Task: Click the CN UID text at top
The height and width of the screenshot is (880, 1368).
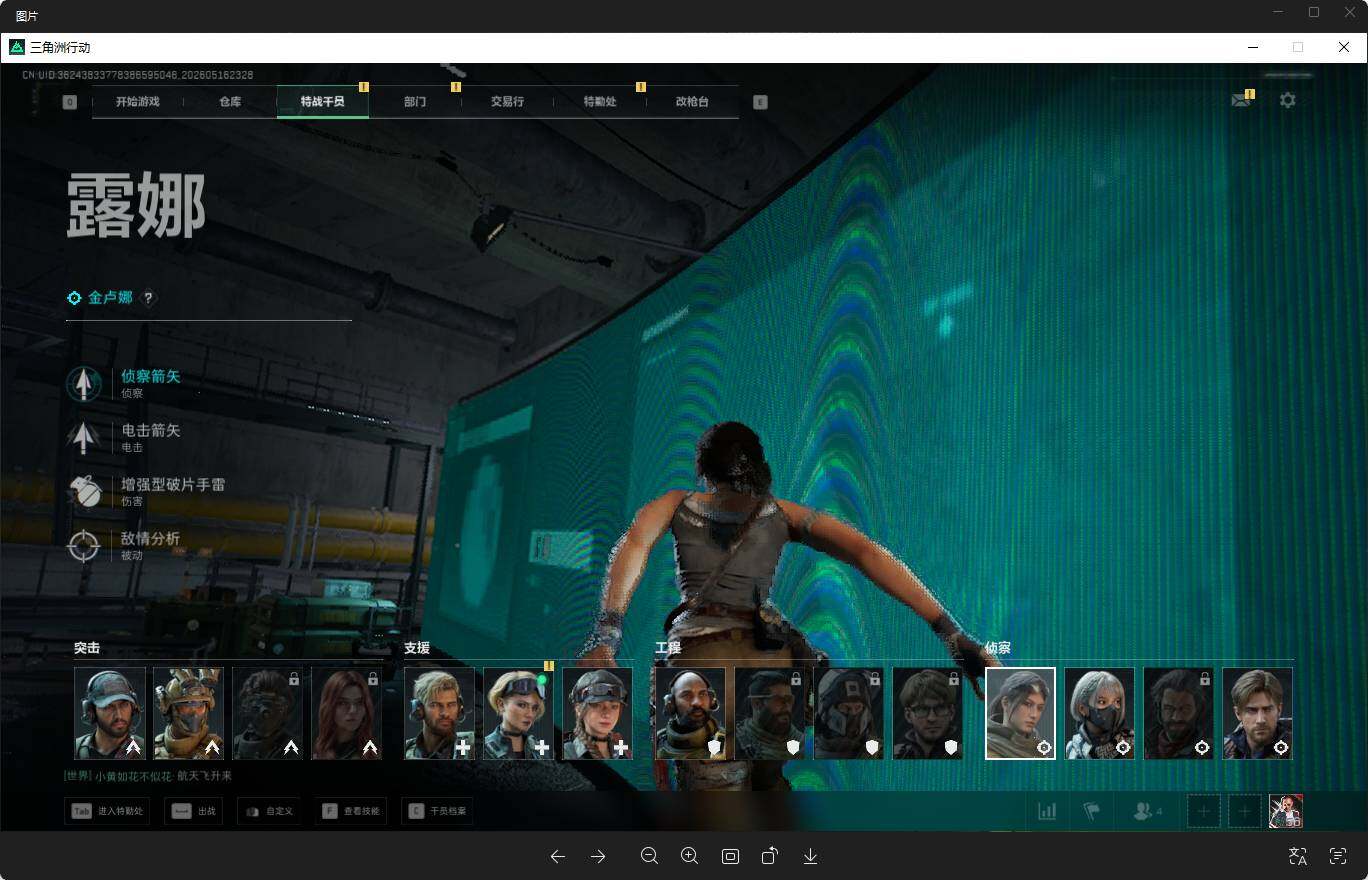Action: pyautogui.click(x=138, y=75)
